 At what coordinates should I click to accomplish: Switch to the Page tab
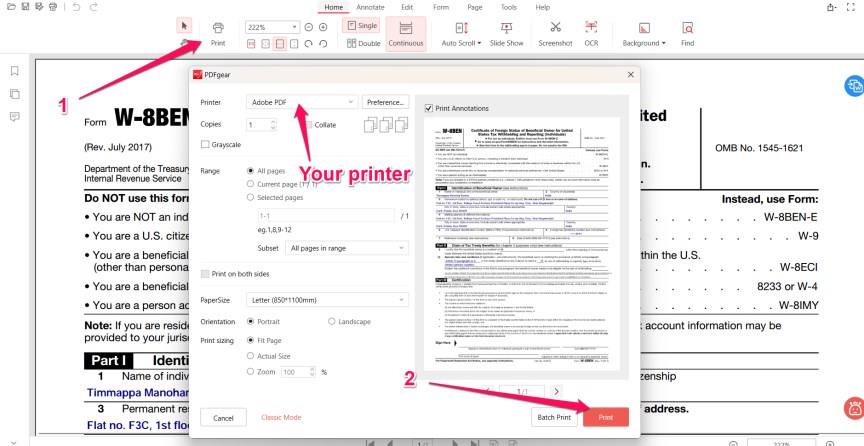(475, 7)
